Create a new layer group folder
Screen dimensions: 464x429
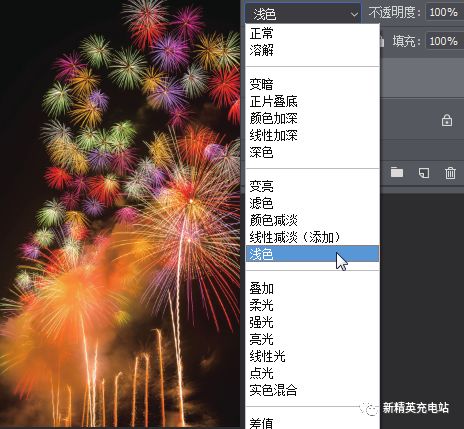pos(397,172)
